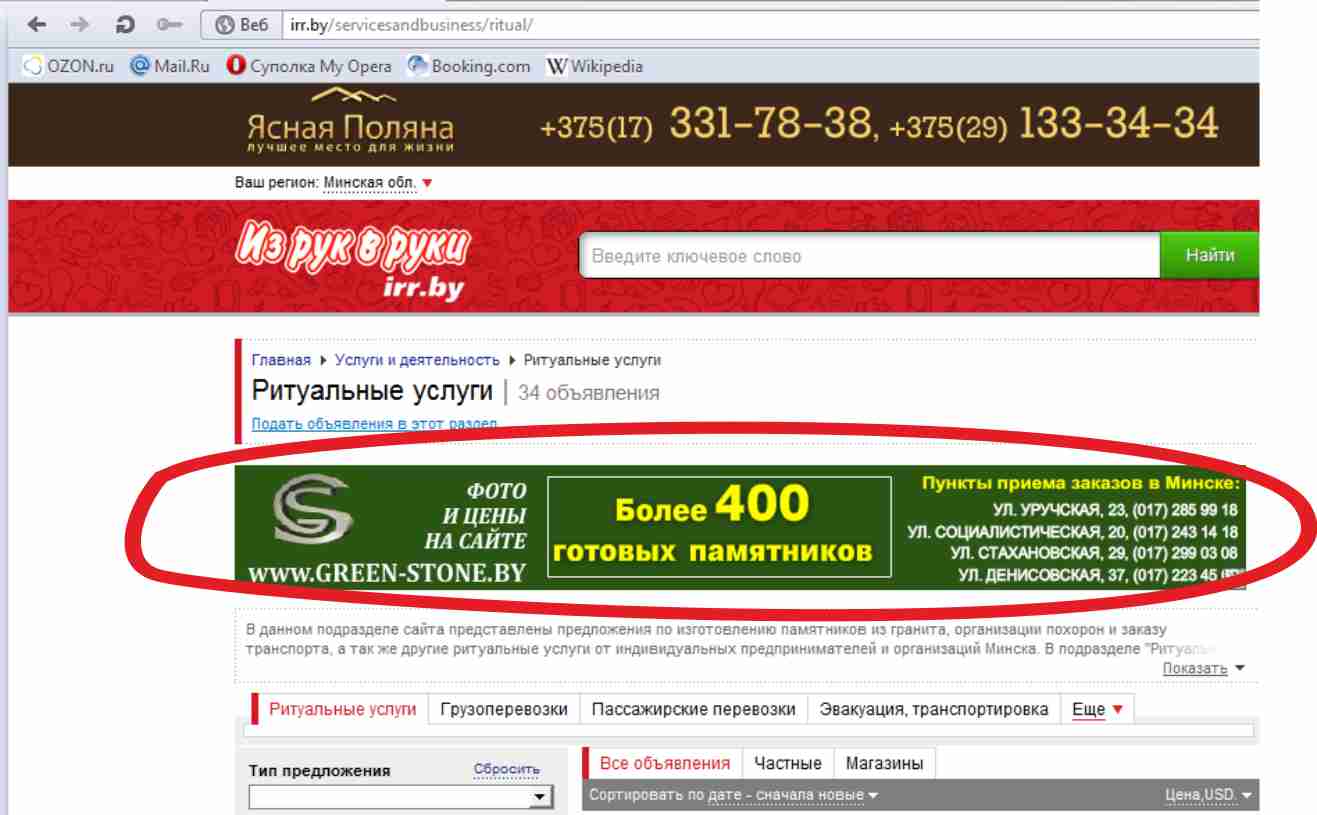Click the browser back arrow
The height and width of the screenshot is (815, 1317).
tap(37, 25)
